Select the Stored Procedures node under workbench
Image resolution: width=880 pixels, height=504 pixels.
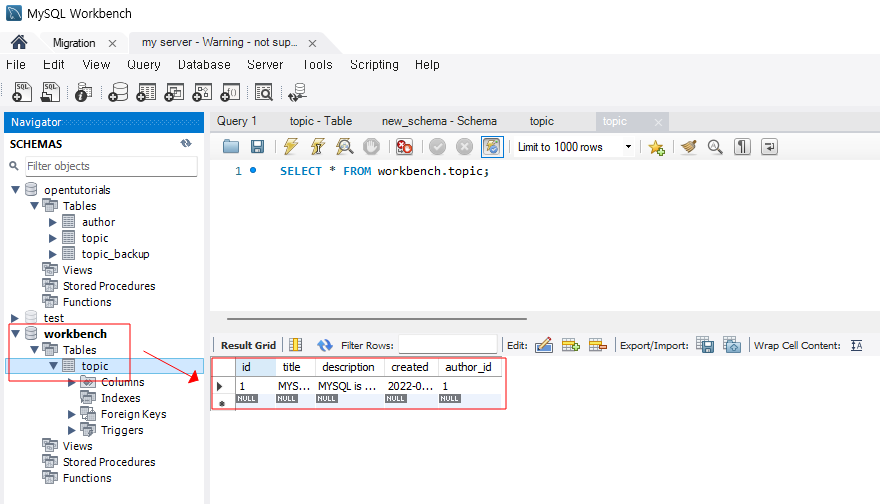(109, 462)
